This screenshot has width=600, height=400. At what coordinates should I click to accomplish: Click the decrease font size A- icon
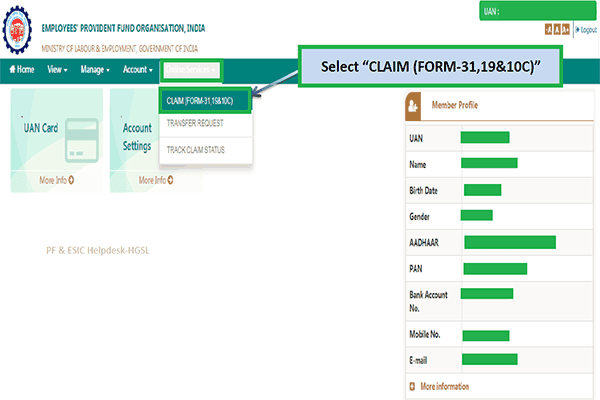549,31
